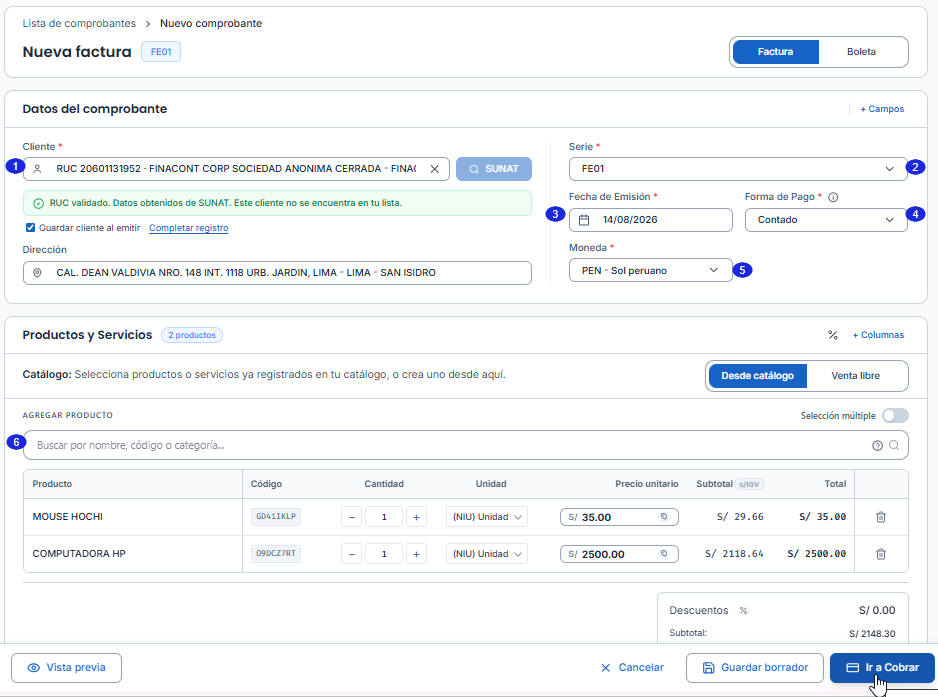Delete the MOUSE HOCHI row
The height and width of the screenshot is (697, 938).
click(x=881, y=517)
